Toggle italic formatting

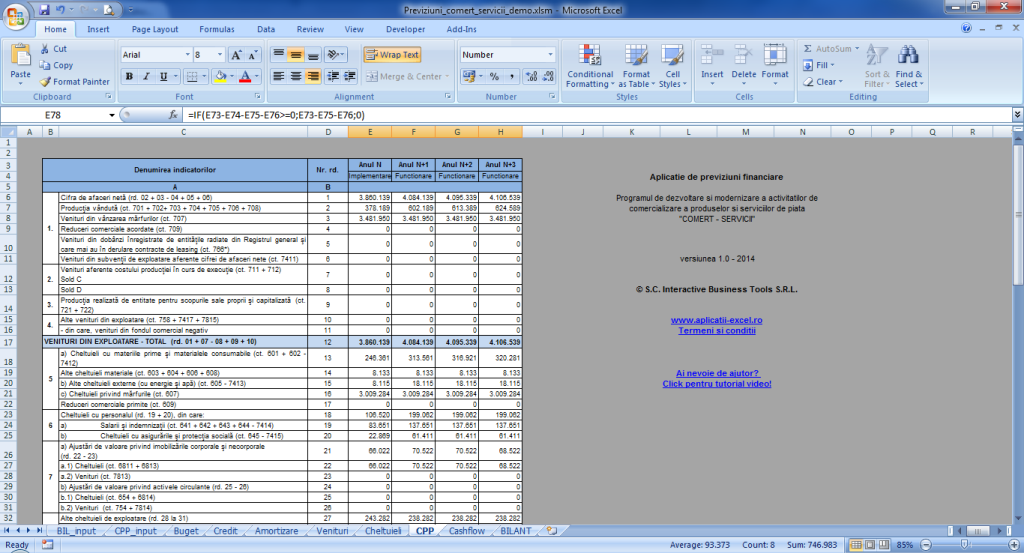[x=146, y=76]
